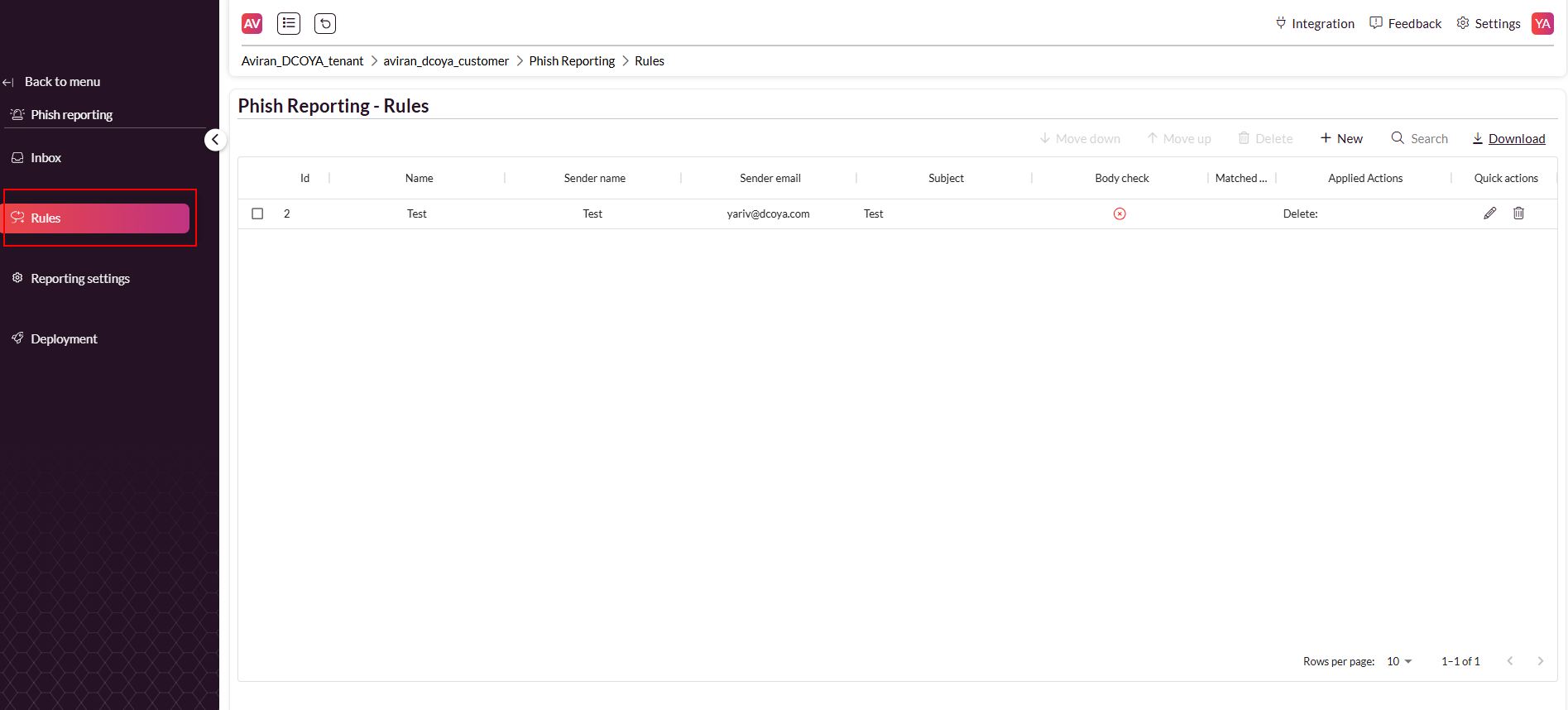
Task: Click Back to menu
Action: 62,82
